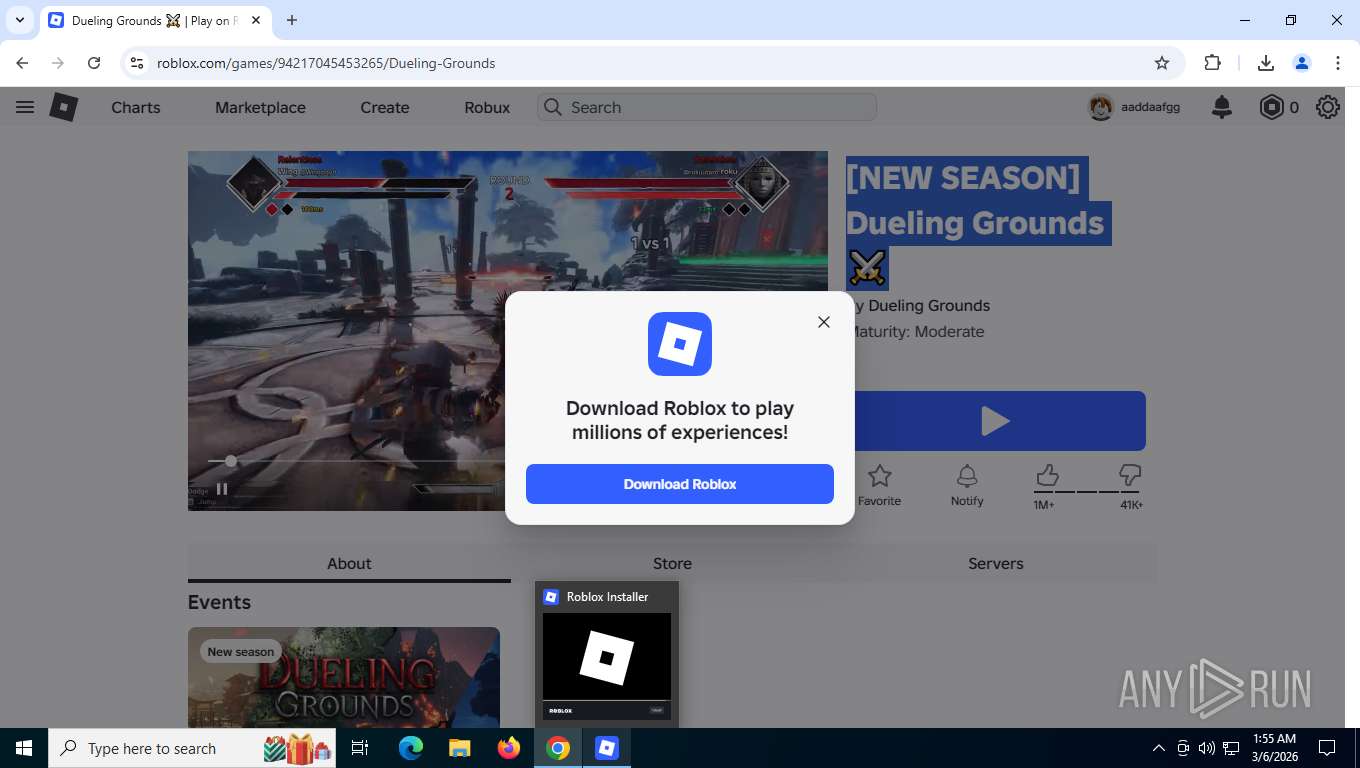Open Chrome extensions puzzle icon

[1213, 63]
